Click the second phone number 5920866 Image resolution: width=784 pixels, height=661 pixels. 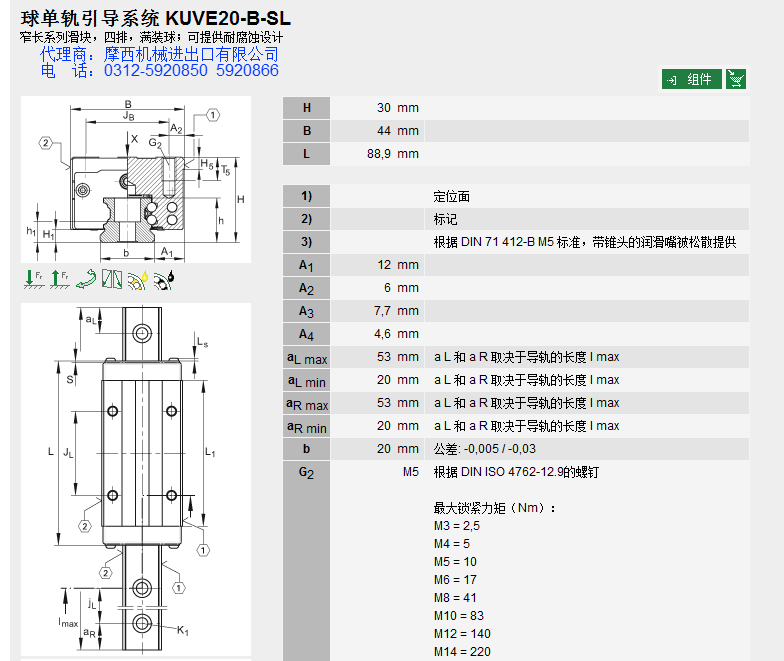point(247,71)
